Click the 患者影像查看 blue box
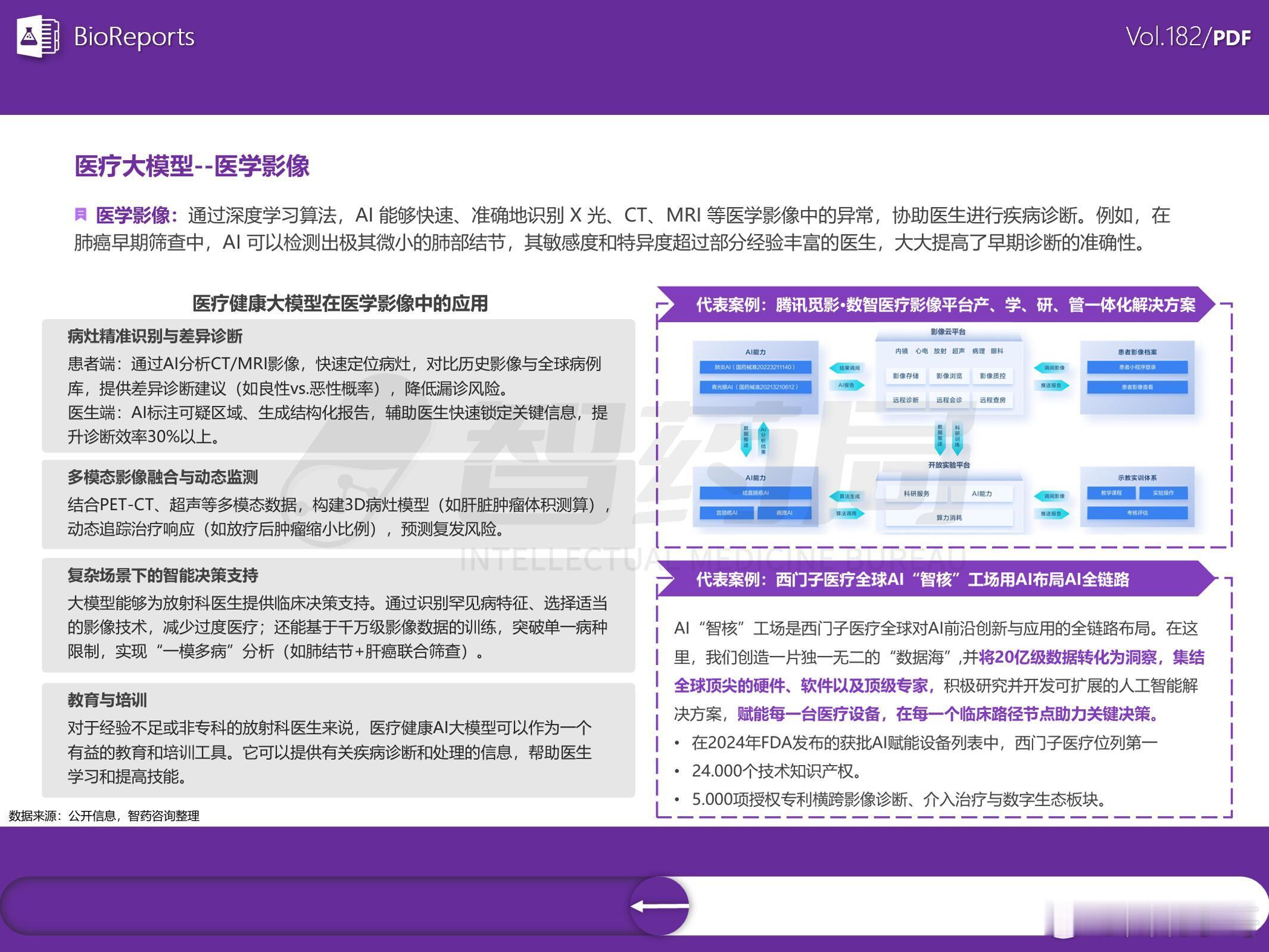Viewport: 1269px width, 952px height. (1137, 387)
